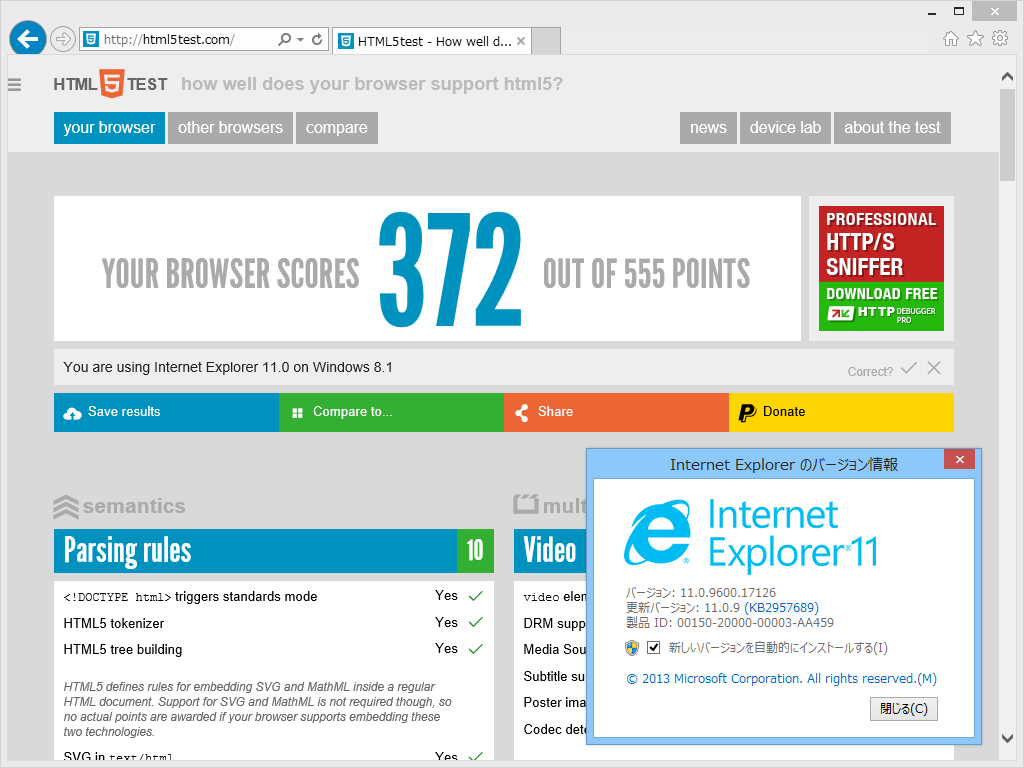Click the forward navigation arrow
The image size is (1024, 768).
[x=63, y=39]
